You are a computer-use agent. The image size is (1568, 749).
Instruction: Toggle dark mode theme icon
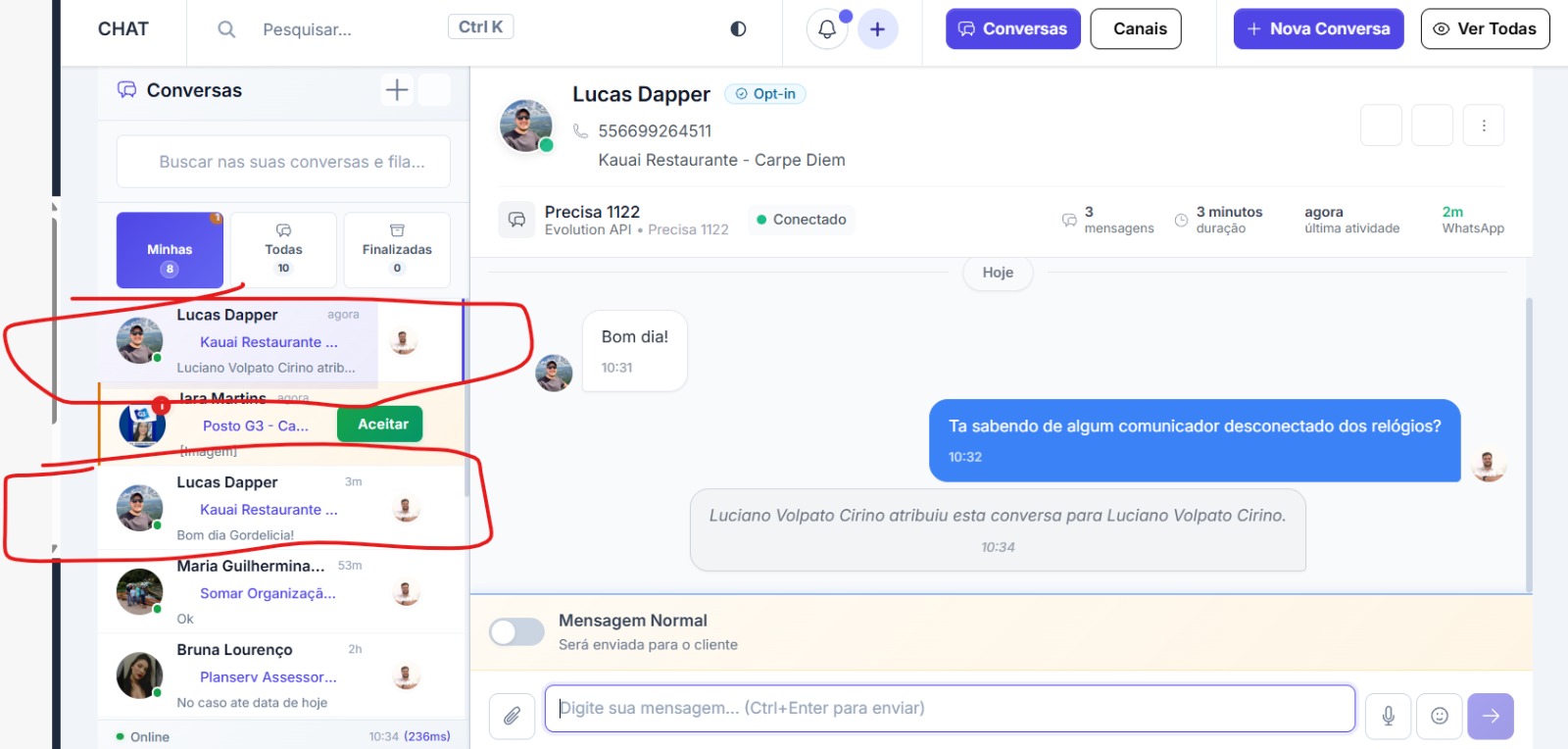coord(738,29)
